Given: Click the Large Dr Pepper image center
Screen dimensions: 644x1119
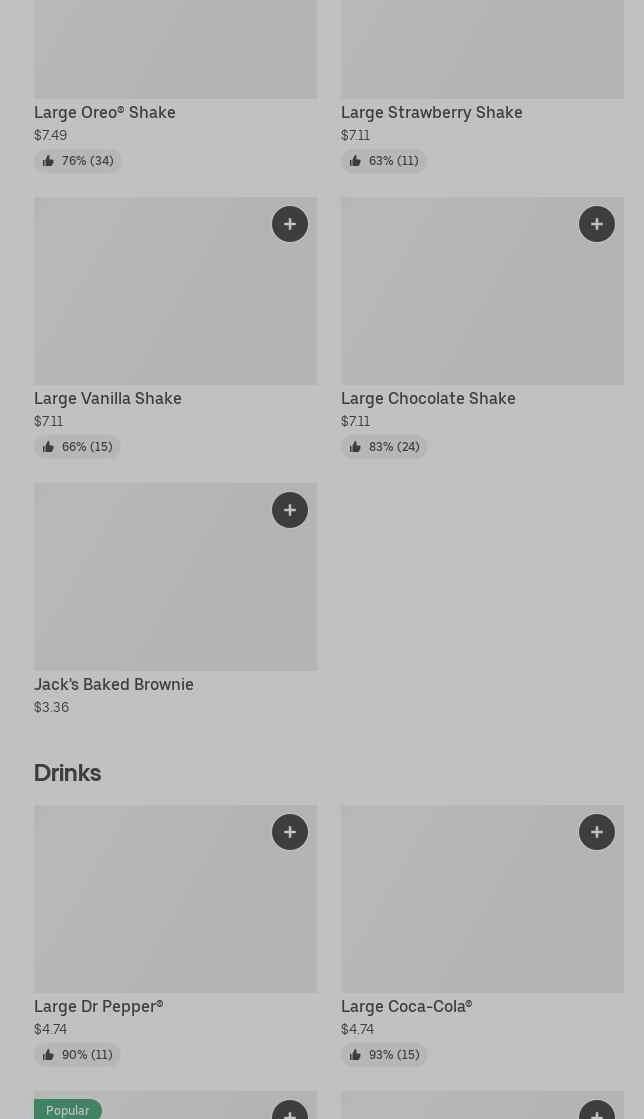Looking at the screenshot, I should click(x=175, y=899).
